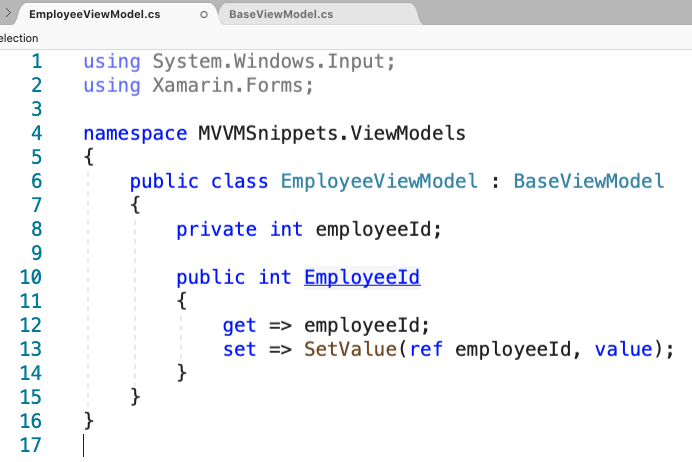Click MVVMSnippets.ViewModels namespace name
The height and width of the screenshot is (462, 692).
click(x=332, y=133)
